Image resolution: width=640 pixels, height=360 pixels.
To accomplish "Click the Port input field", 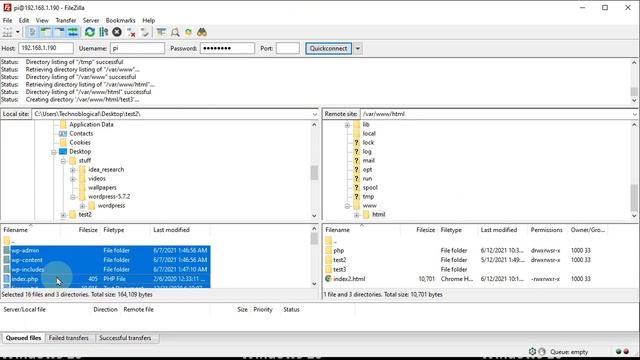I will point(288,48).
